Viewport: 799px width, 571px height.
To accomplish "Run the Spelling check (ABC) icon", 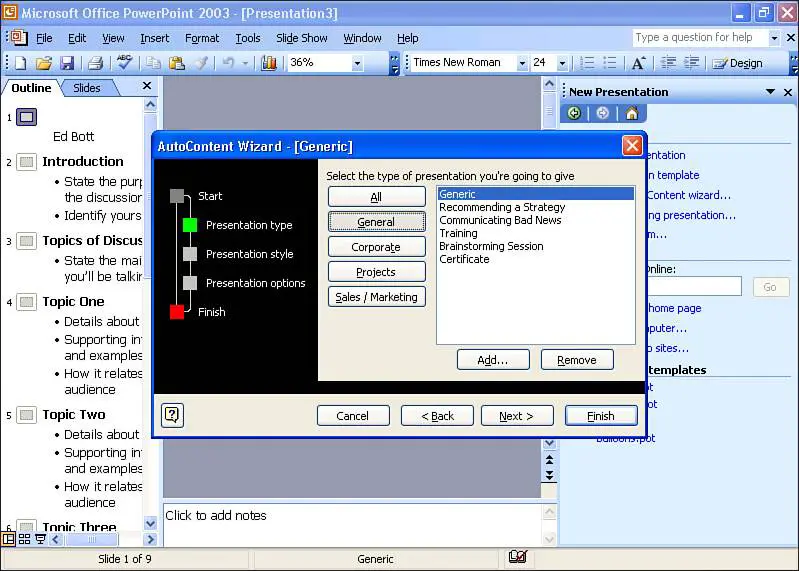I will [124, 62].
